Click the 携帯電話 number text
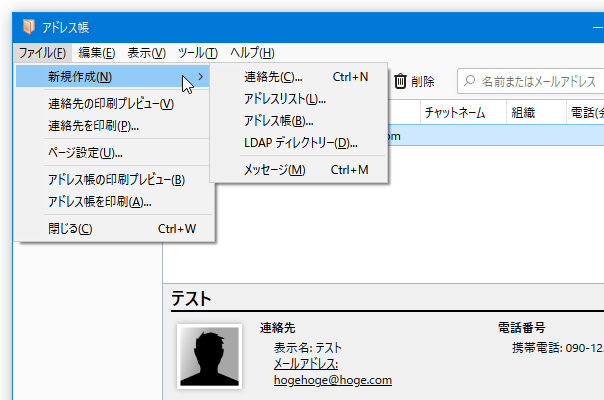604x400 pixels. pos(558,348)
